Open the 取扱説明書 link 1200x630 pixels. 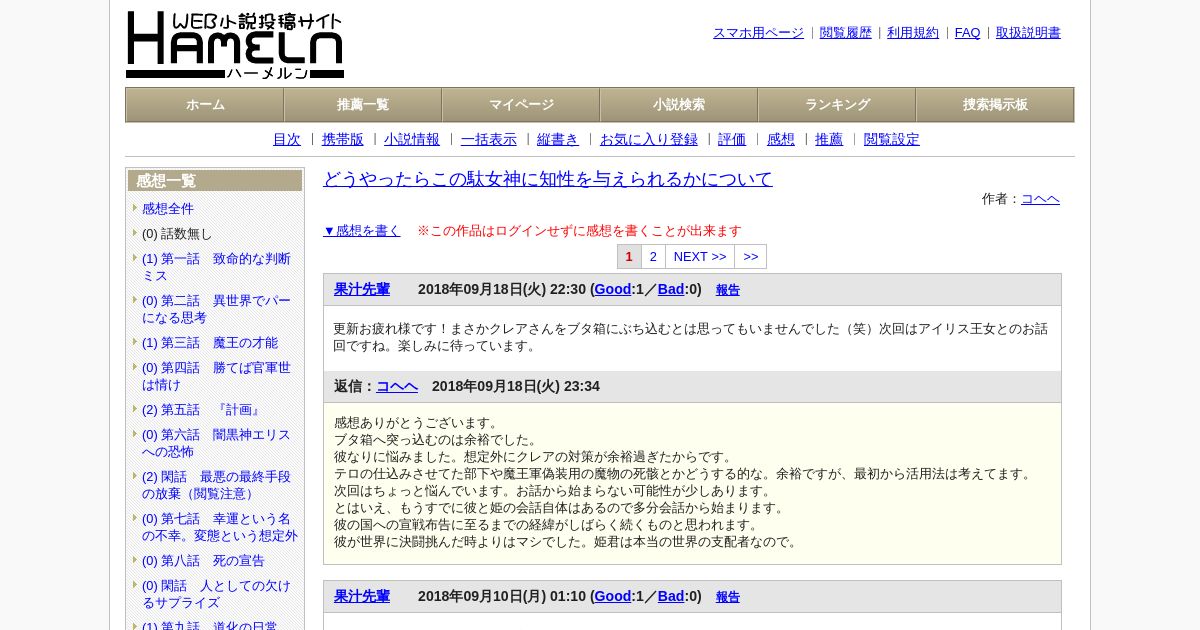(1028, 33)
